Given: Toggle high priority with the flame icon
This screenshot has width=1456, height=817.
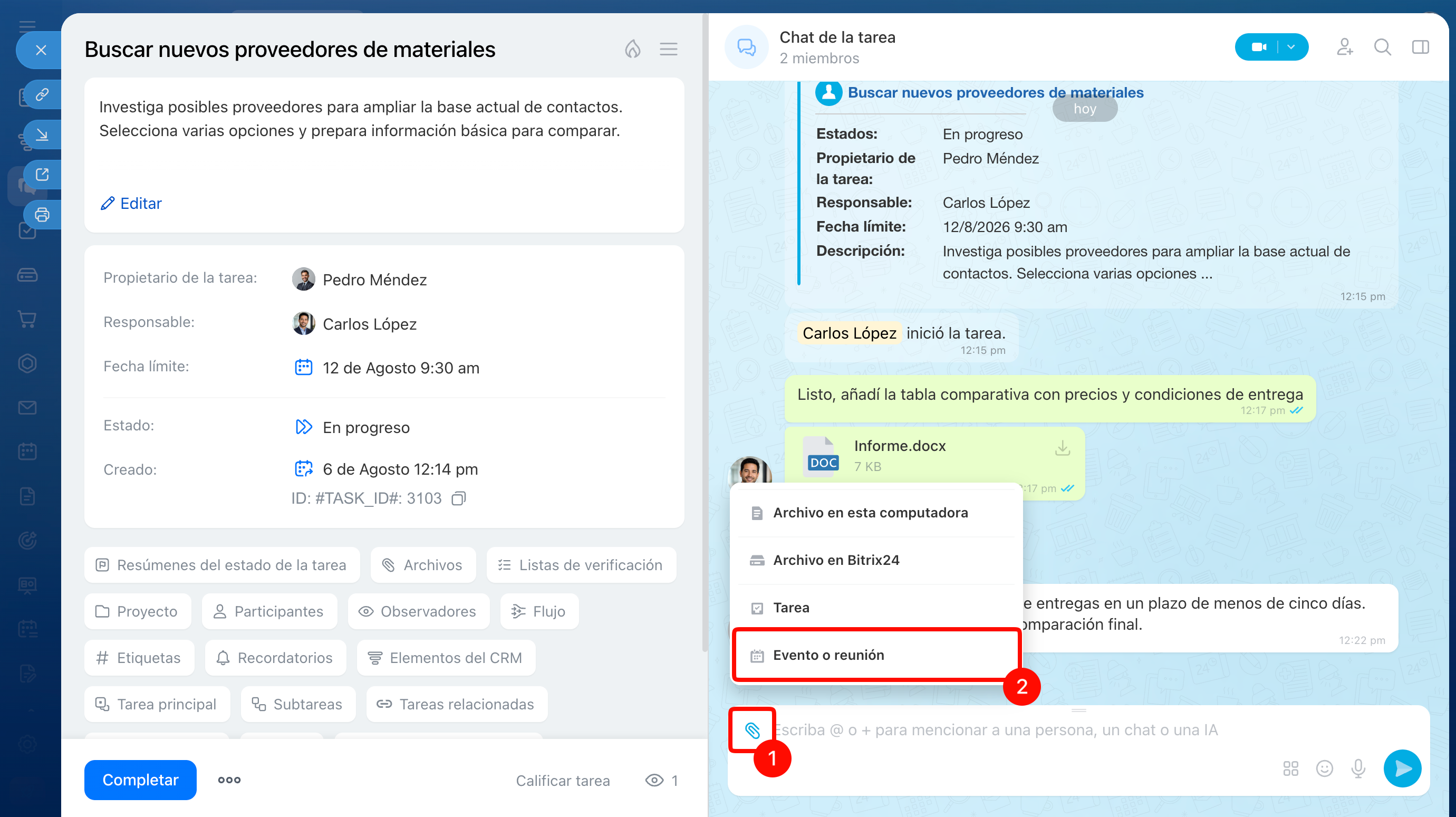Looking at the screenshot, I should (x=632, y=49).
